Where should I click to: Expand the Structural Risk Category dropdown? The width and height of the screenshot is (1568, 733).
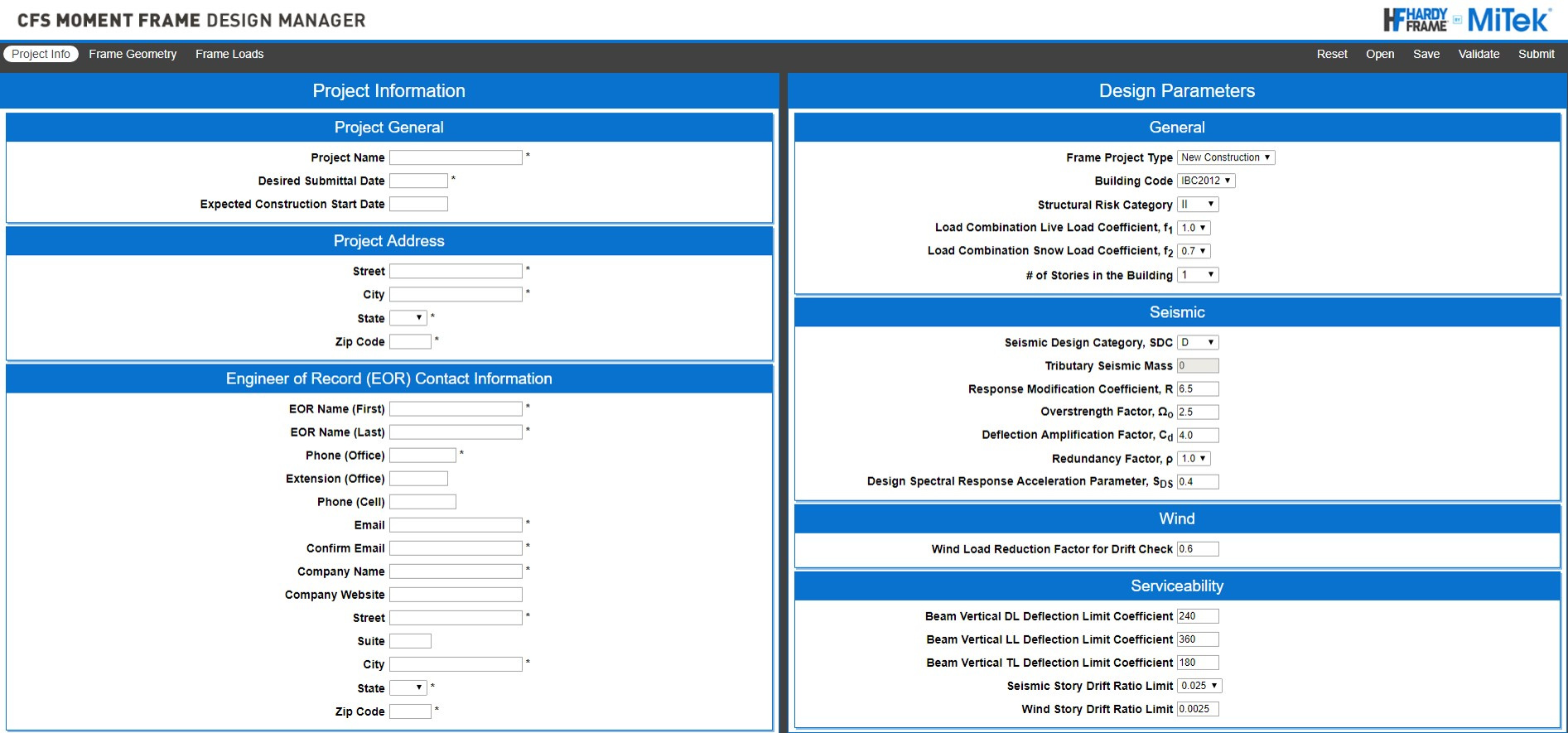point(1198,205)
